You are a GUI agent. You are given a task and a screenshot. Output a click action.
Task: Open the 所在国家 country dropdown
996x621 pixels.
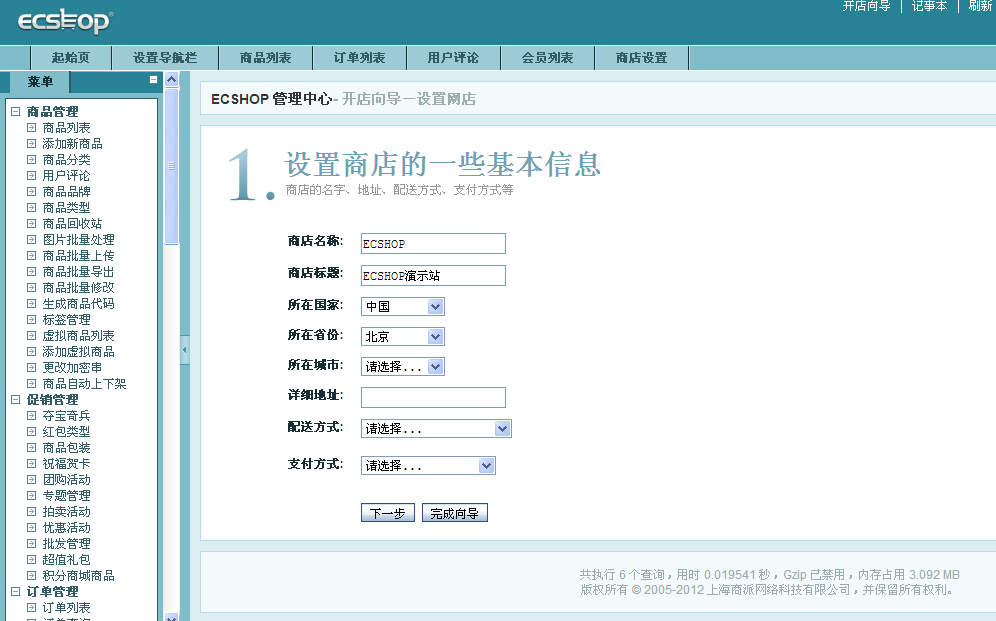[x=402, y=307]
